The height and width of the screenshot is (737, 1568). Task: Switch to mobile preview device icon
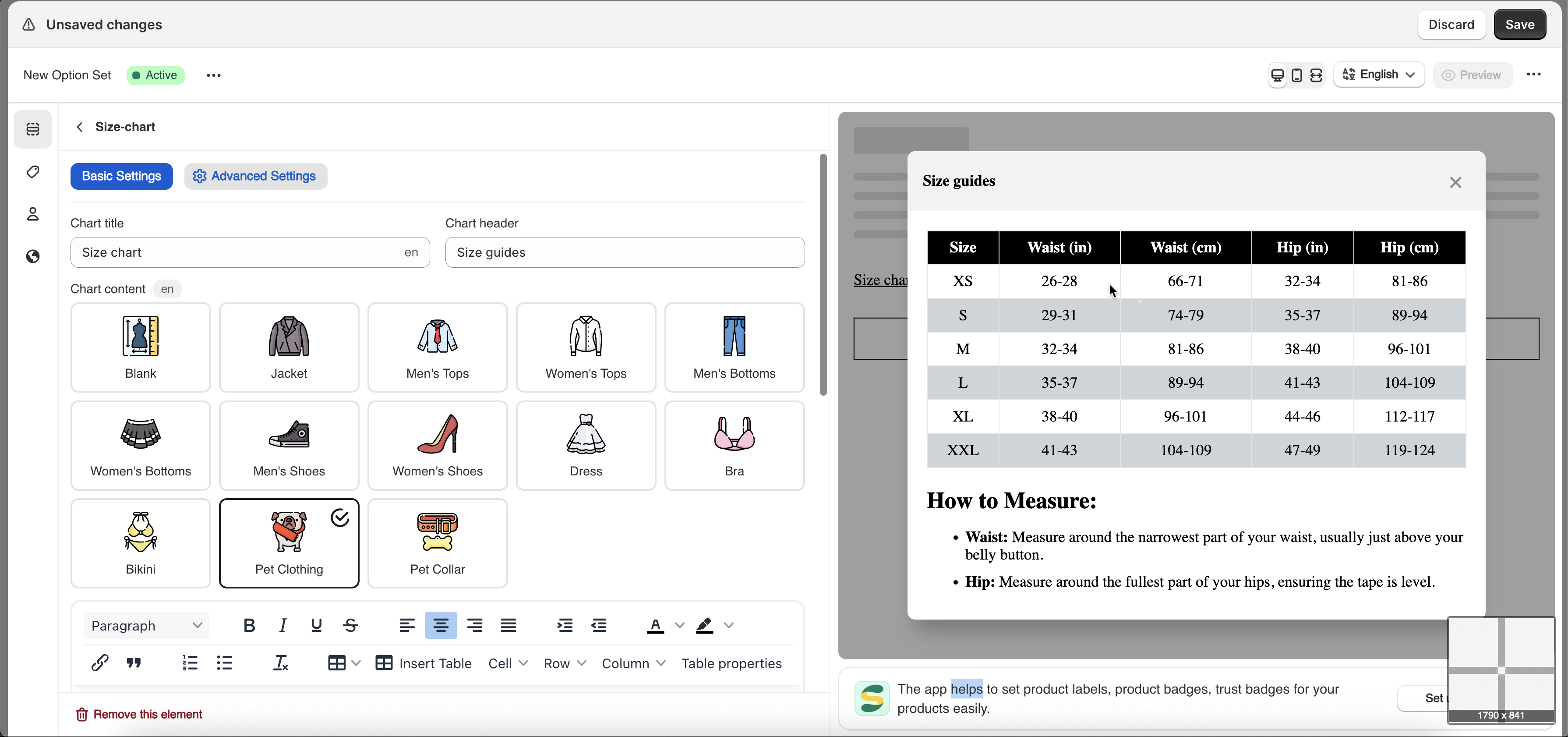pyautogui.click(x=1296, y=75)
